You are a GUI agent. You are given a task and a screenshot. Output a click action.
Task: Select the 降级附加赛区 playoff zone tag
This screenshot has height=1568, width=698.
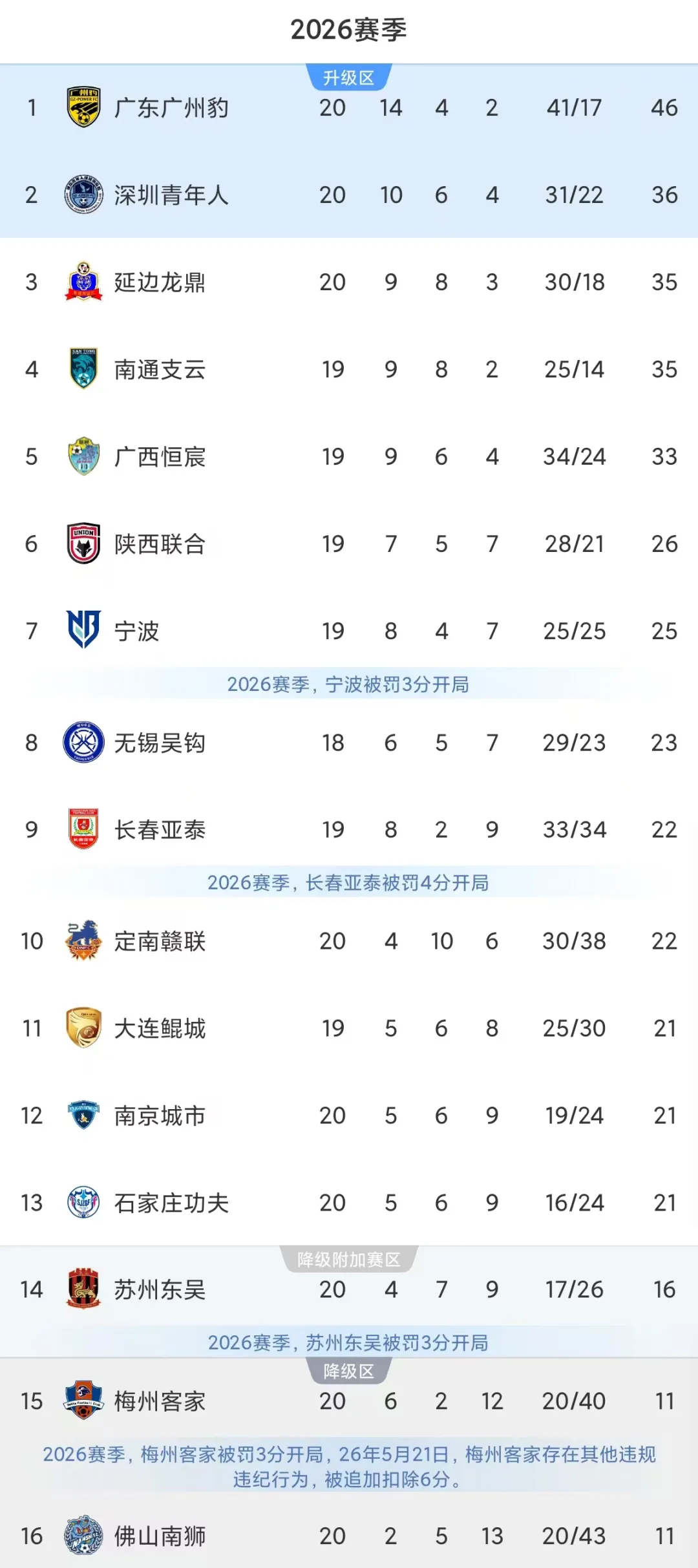[348, 1260]
